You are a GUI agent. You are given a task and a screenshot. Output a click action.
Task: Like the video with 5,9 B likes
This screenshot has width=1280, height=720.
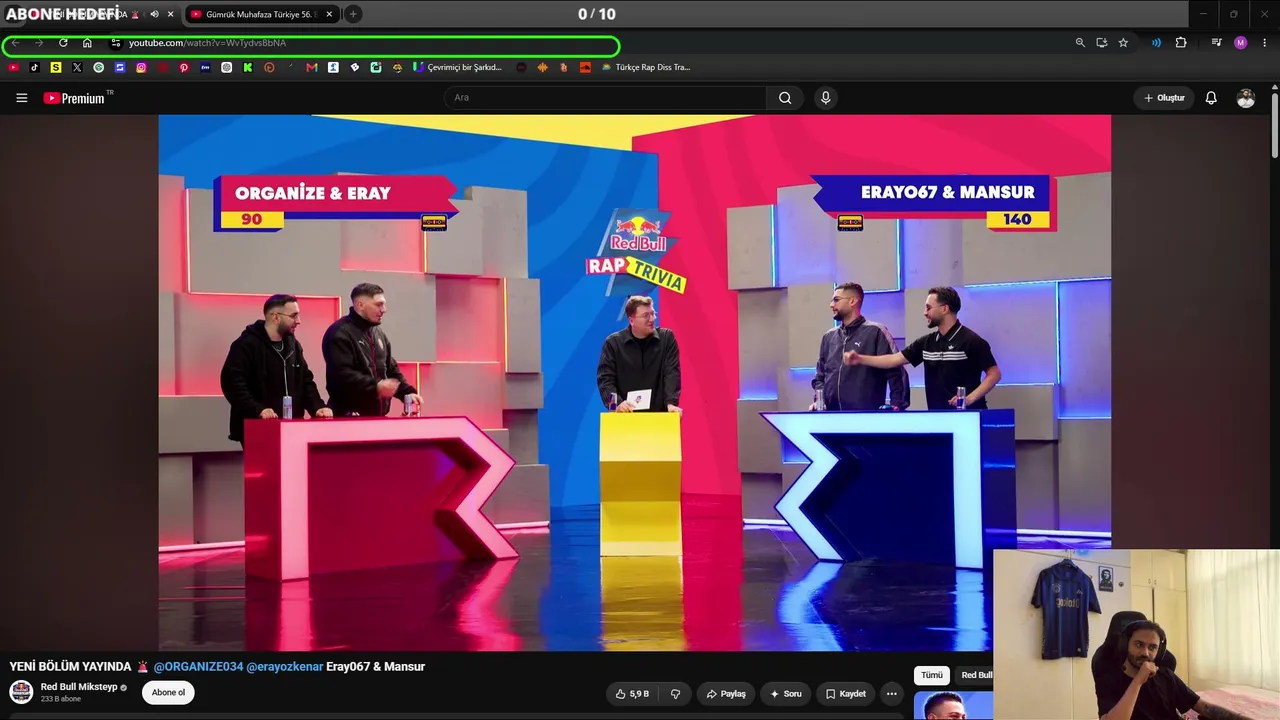632,694
